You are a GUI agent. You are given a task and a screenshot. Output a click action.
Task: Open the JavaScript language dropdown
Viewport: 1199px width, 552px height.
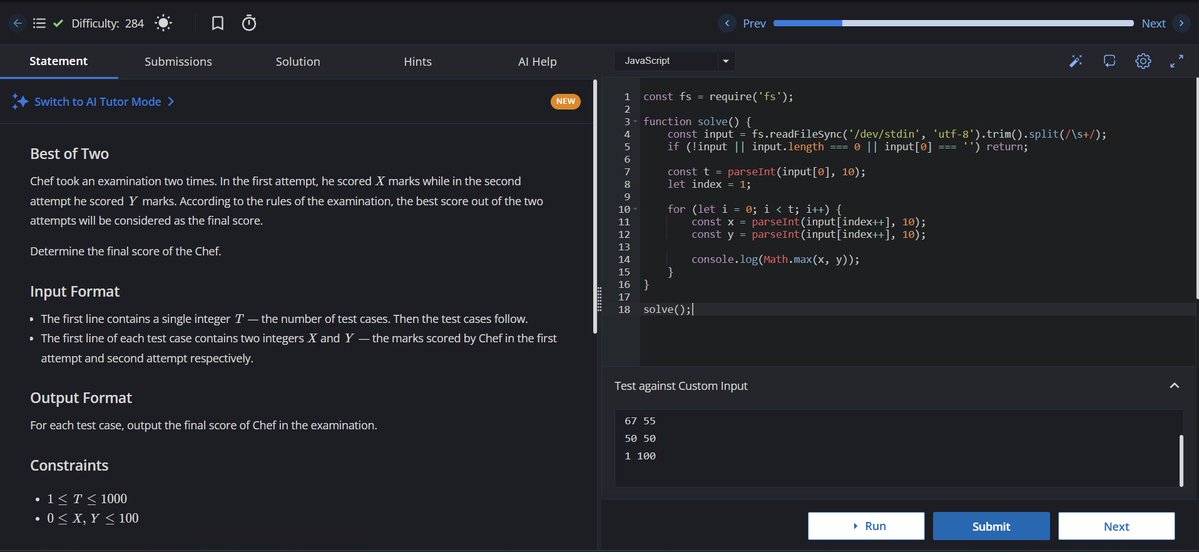pyautogui.click(x=676, y=60)
